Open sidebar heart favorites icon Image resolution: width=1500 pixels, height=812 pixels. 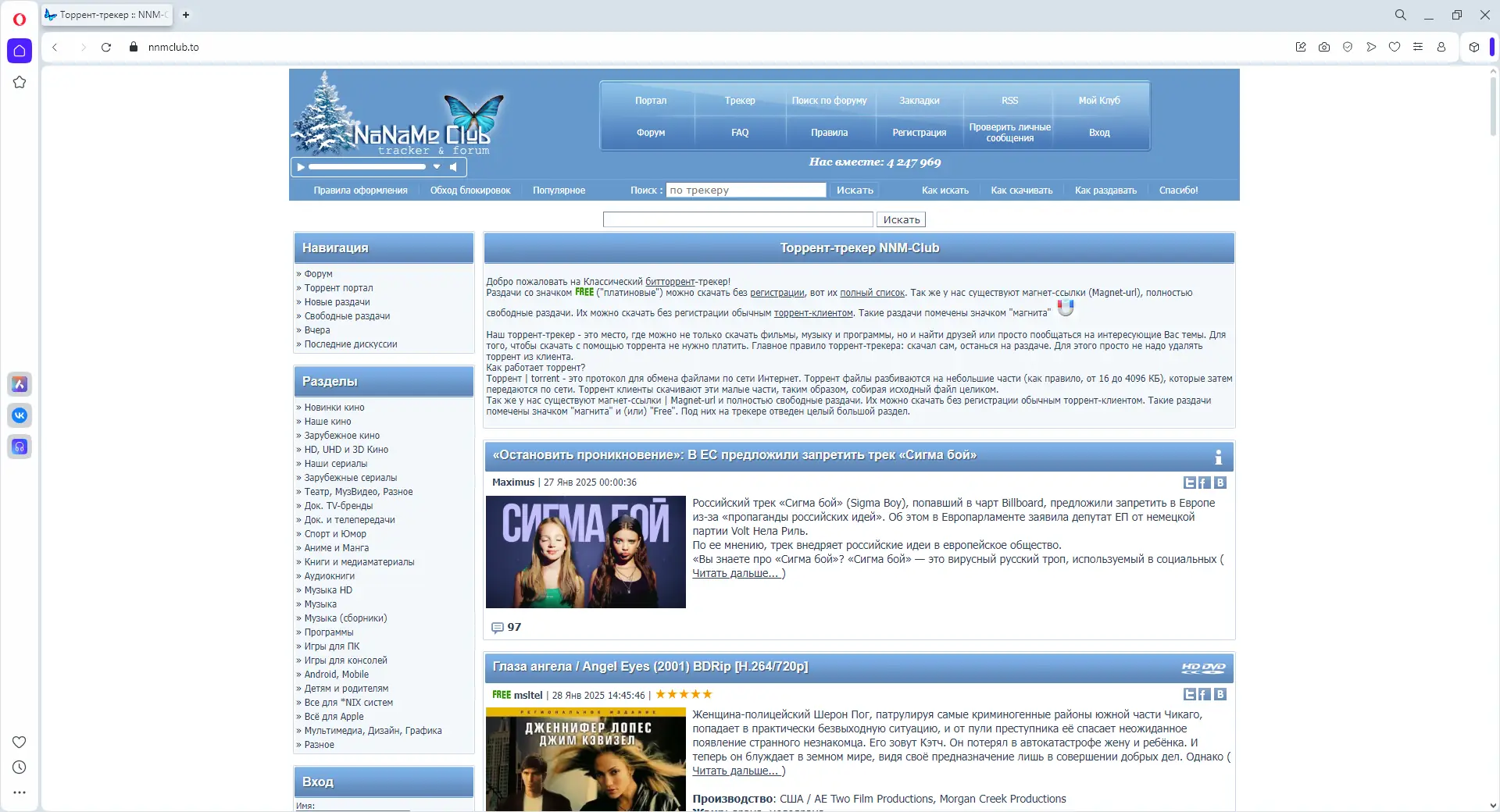pos(20,742)
